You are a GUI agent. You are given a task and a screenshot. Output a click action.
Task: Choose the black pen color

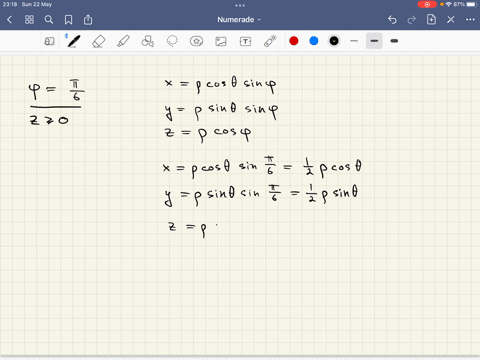(x=334, y=41)
